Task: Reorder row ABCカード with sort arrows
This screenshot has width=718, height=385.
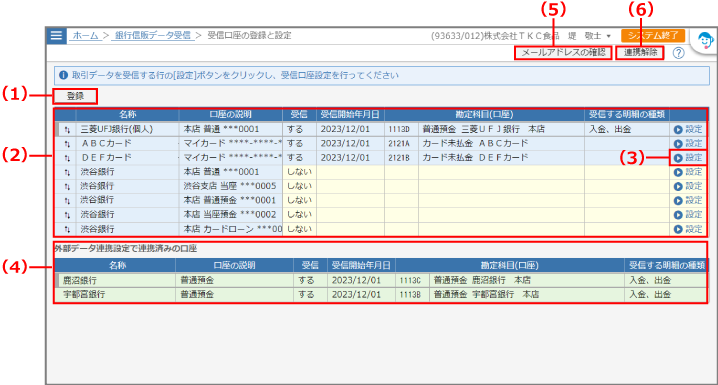Action: [67, 144]
